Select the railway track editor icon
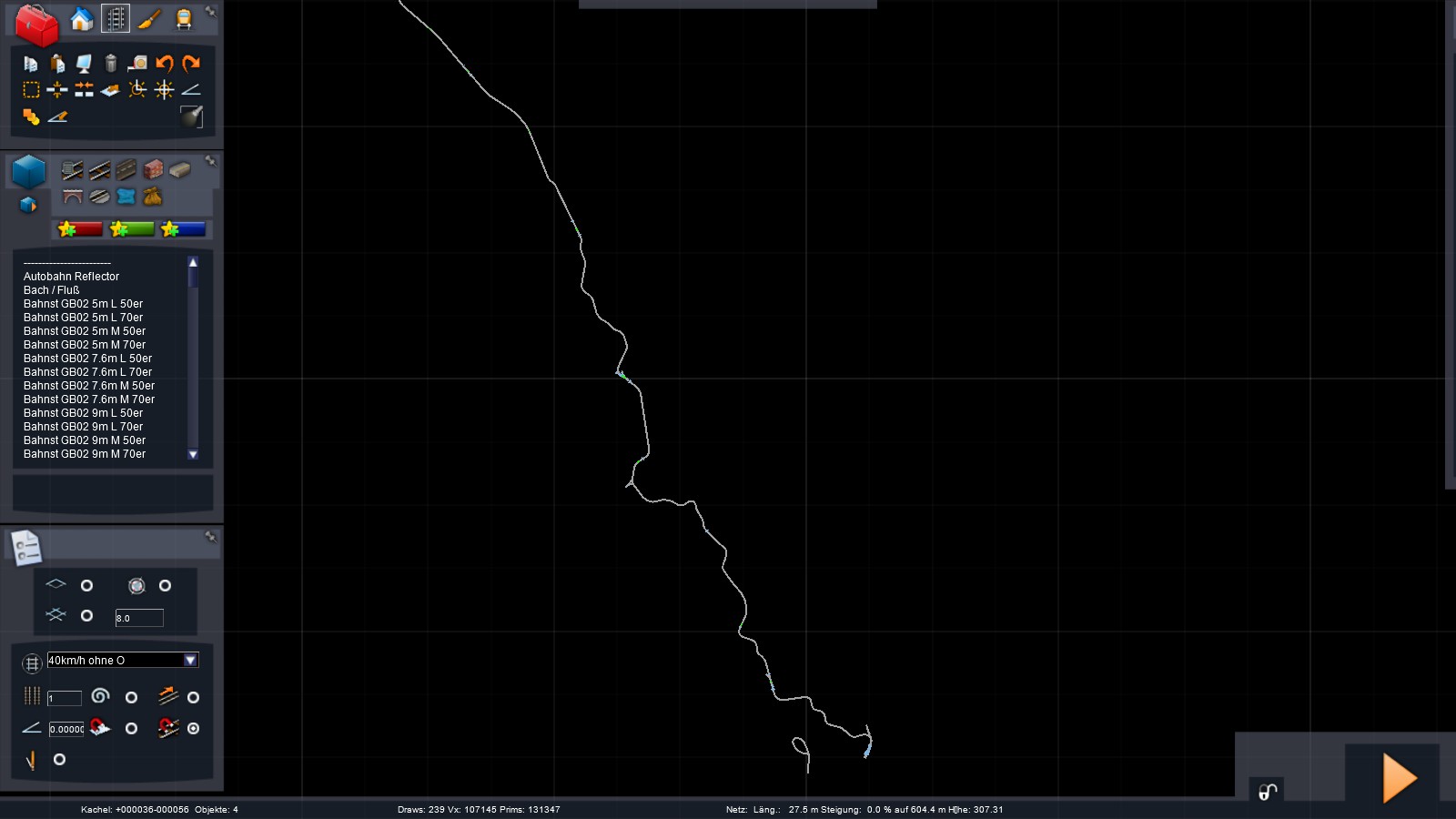Image resolution: width=1456 pixels, height=819 pixels. pyautogui.click(x=116, y=19)
